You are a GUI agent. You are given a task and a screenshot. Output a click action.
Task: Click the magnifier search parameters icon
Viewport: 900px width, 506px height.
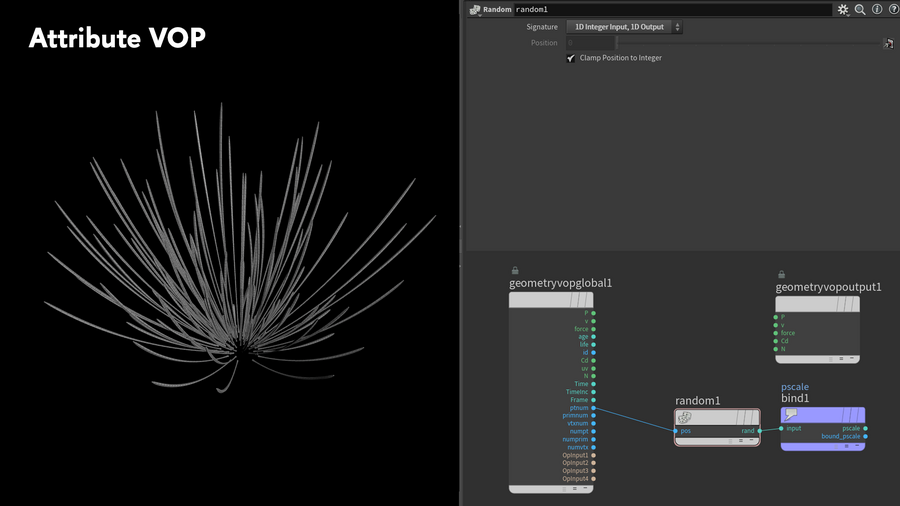(x=860, y=9)
